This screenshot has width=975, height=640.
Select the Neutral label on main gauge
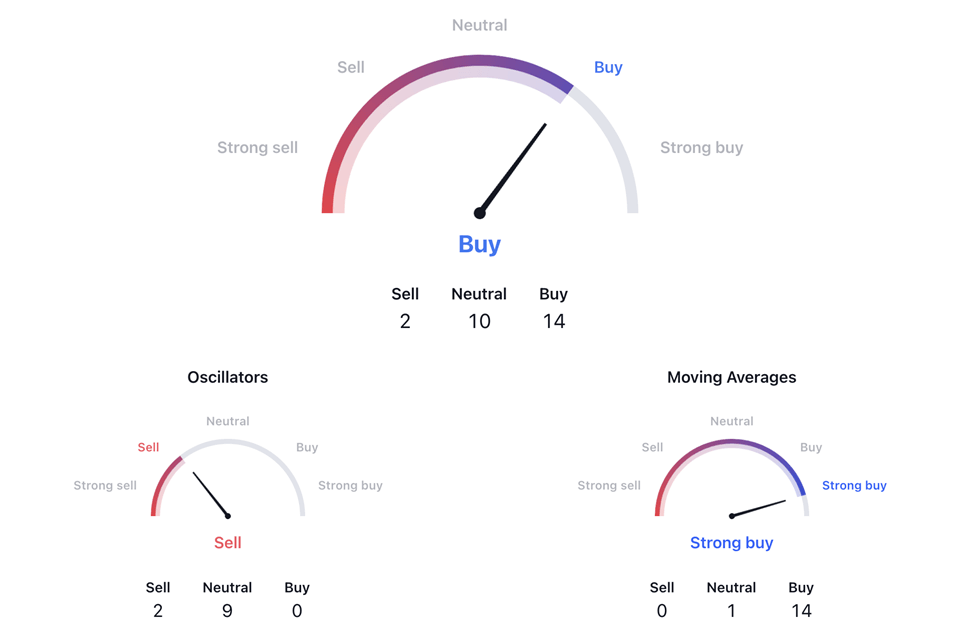[x=479, y=26]
